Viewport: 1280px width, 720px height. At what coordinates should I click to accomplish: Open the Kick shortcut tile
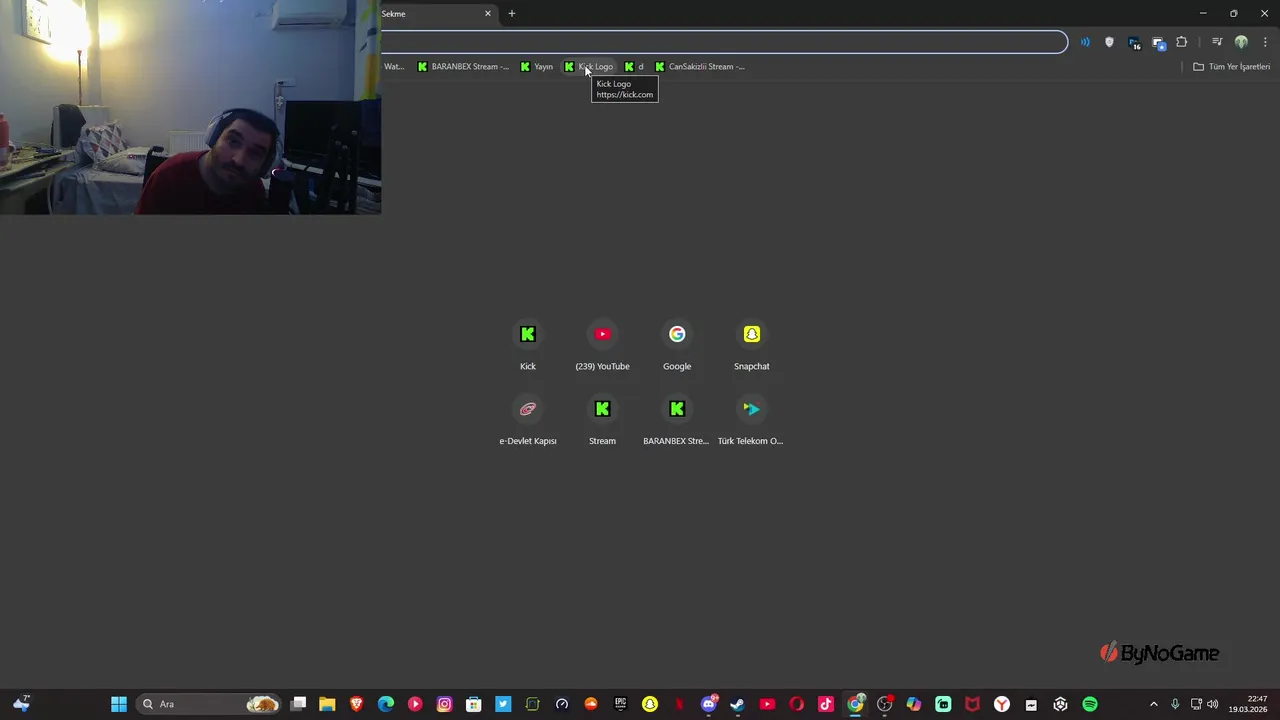click(528, 345)
